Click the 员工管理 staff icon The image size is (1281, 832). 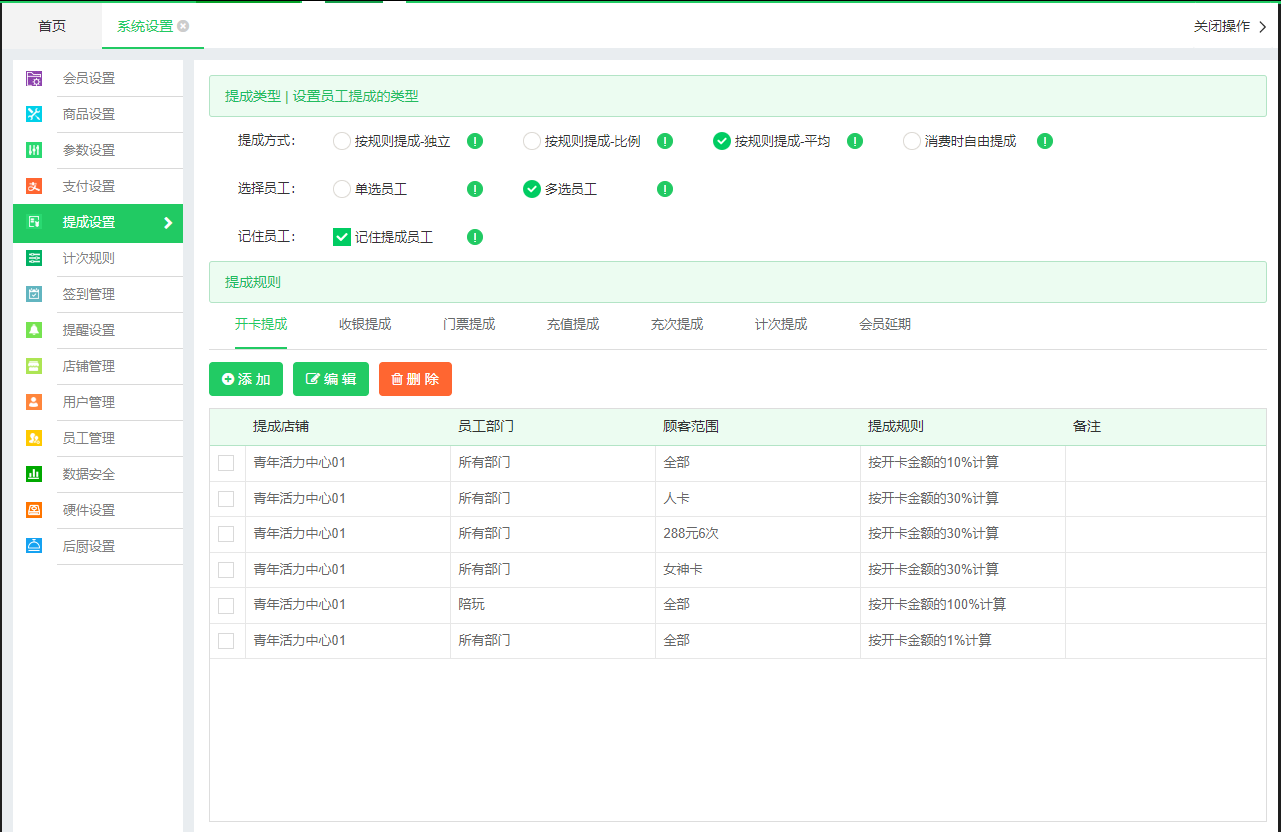click(x=34, y=438)
